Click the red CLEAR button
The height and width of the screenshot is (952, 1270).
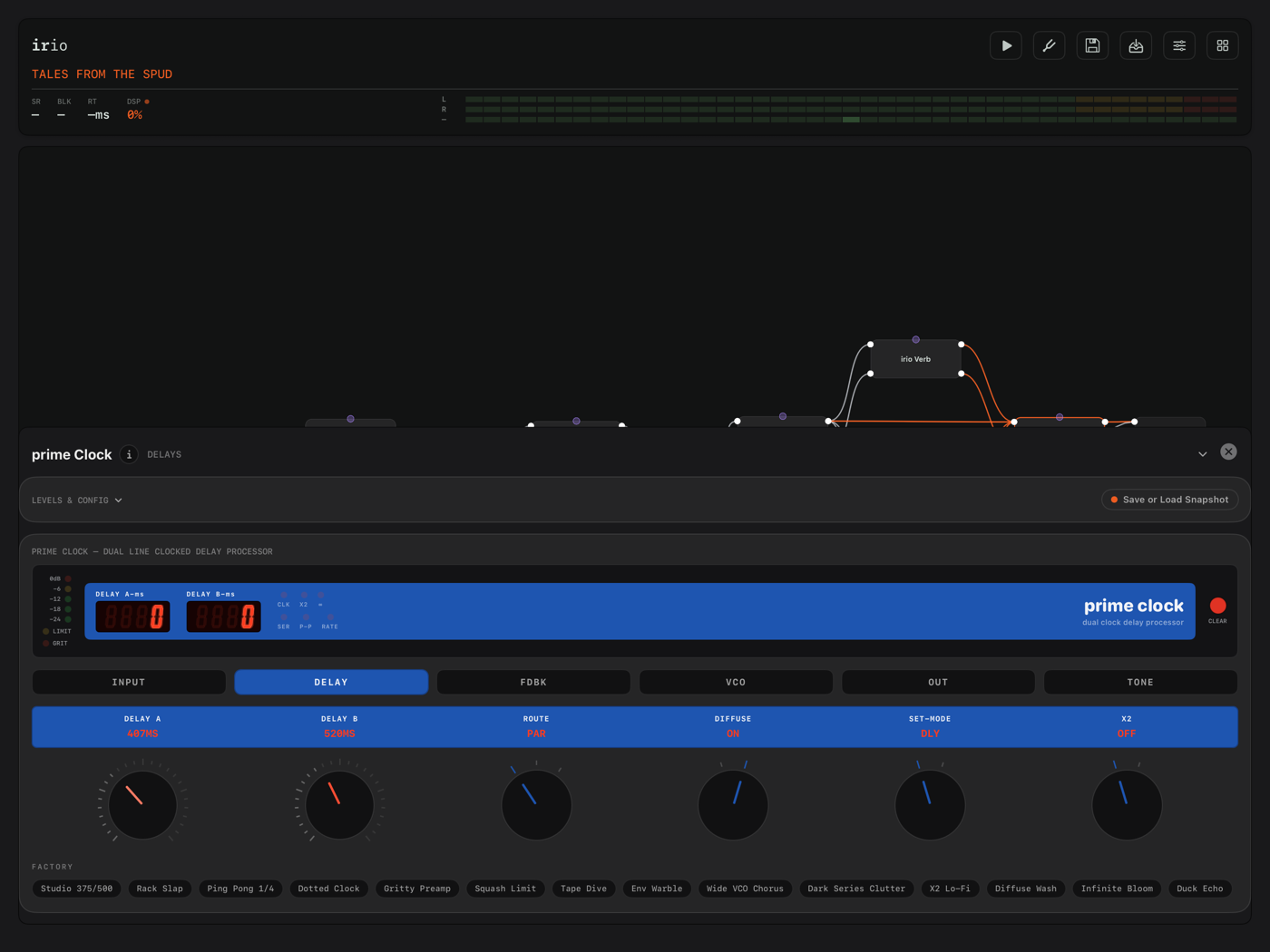click(x=1217, y=606)
